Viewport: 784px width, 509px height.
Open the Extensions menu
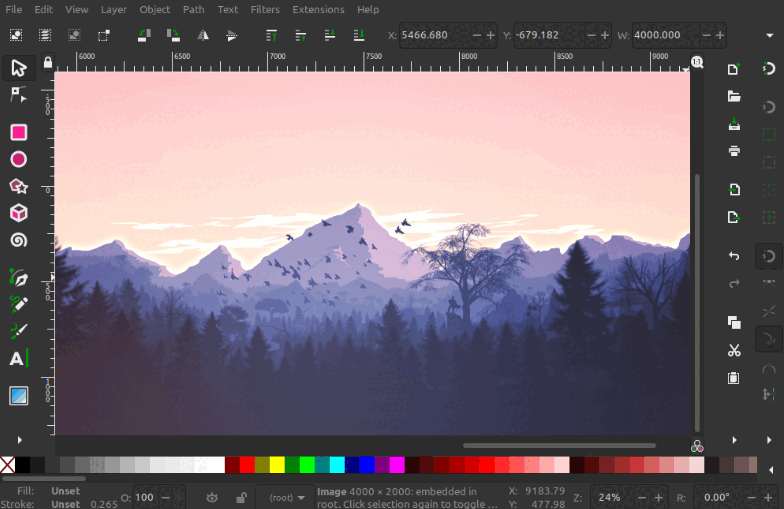pos(318,10)
